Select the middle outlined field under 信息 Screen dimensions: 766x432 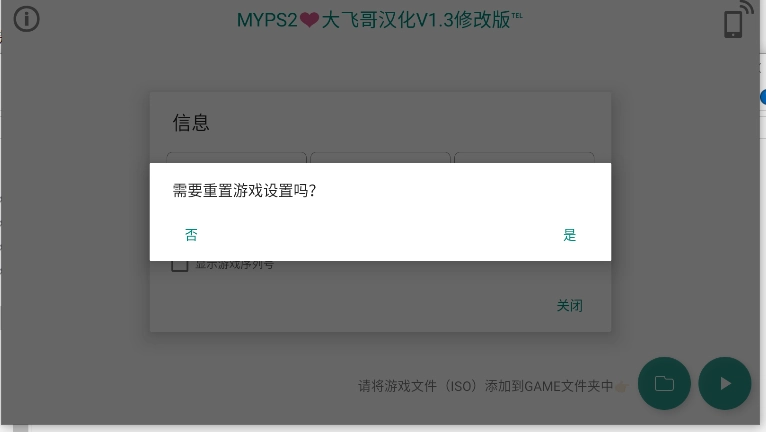(x=380, y=158)
